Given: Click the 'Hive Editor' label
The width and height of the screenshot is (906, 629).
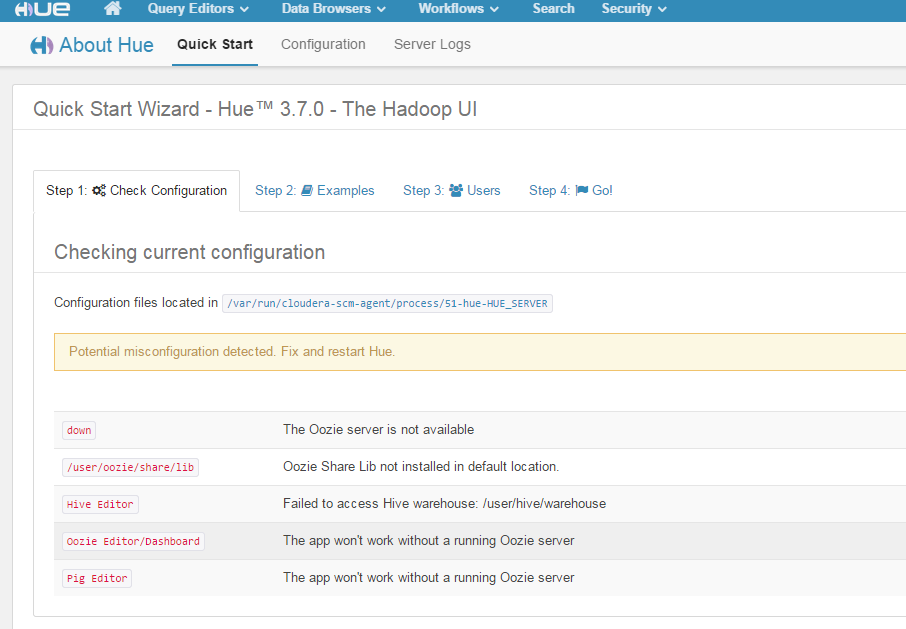Looking at the screenshot, I should [x=100, y=504].
